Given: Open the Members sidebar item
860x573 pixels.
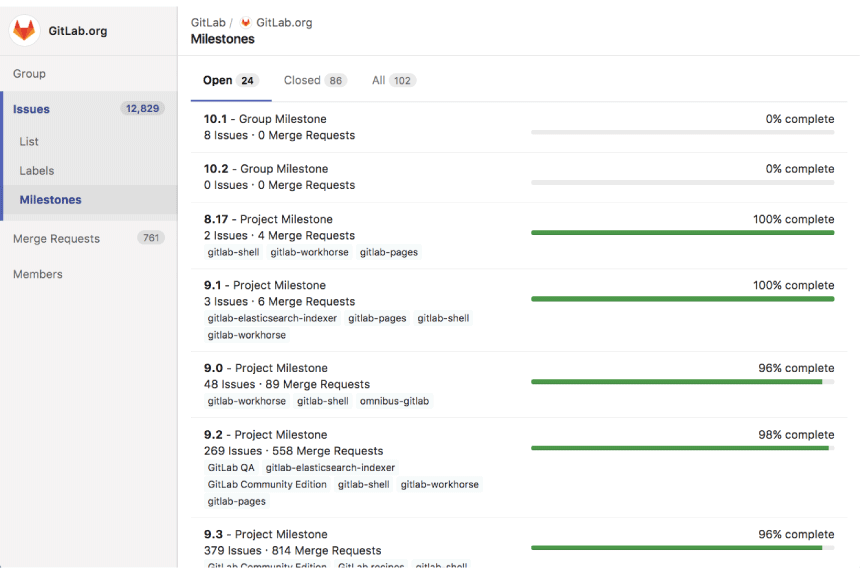Looking at the screenshot, I should click(38, 274).
